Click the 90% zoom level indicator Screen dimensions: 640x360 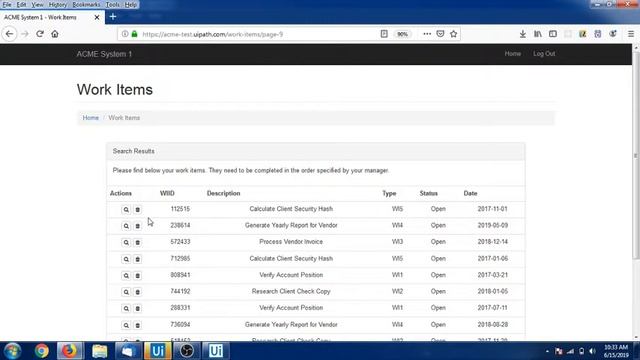pos(402,34)
